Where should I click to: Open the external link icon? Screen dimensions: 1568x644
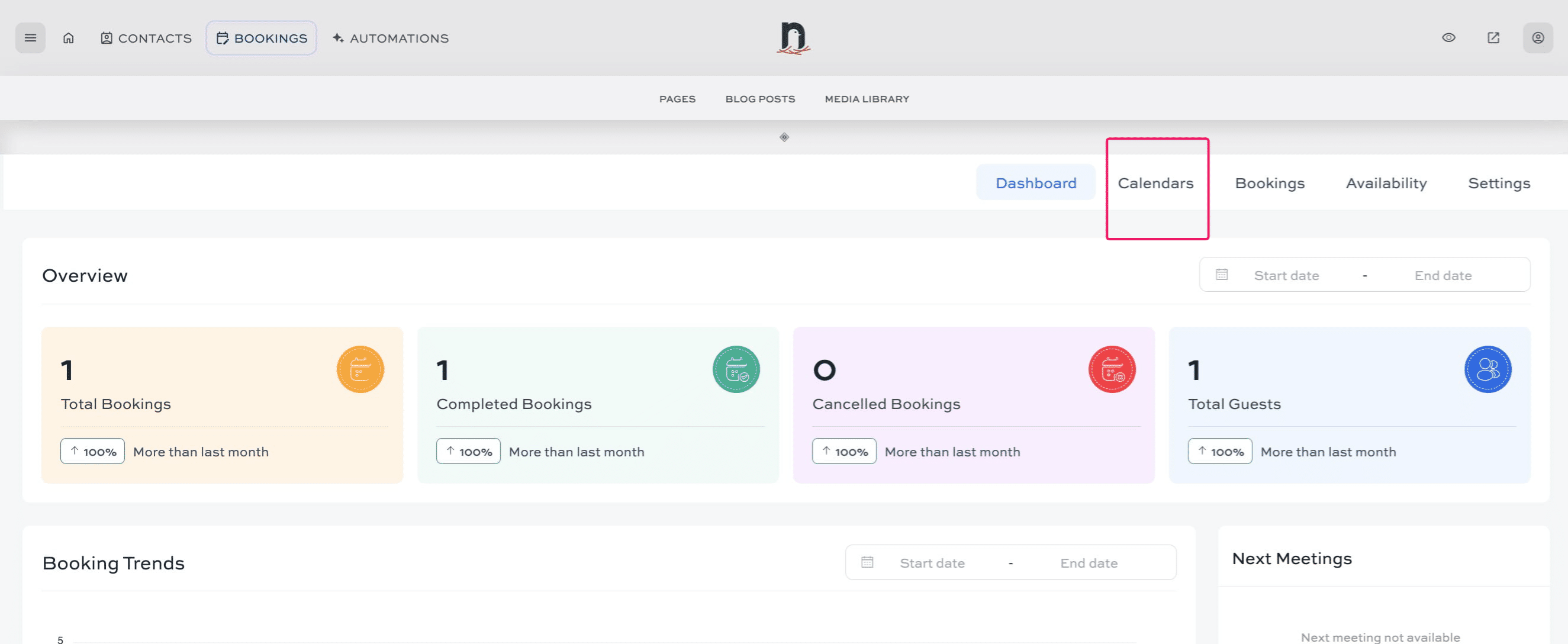[1492, 38]
